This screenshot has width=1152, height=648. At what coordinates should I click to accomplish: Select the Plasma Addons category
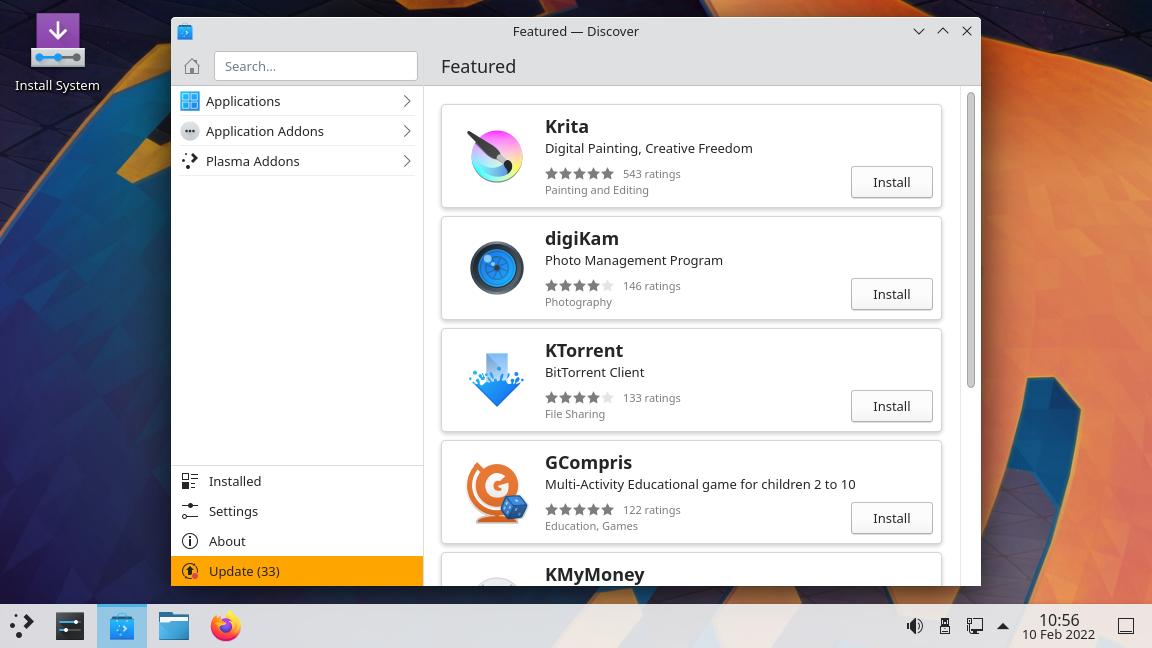coord(297,161)
